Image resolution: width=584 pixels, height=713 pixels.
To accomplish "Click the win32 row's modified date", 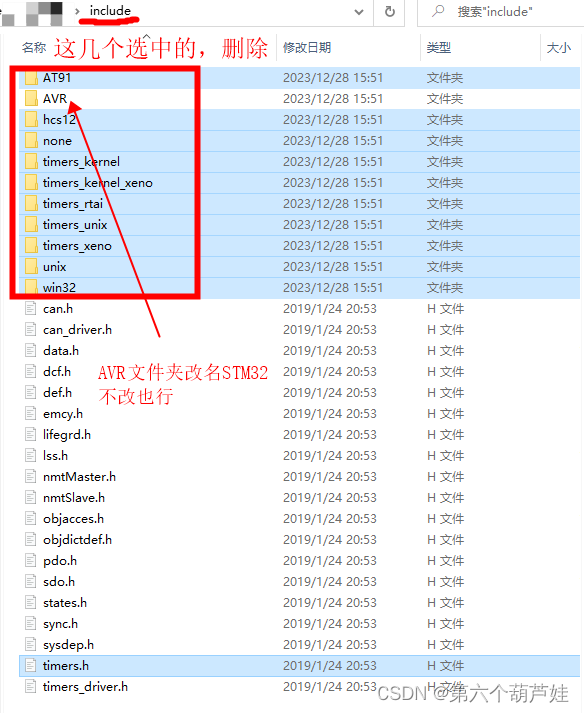I will [x=333, y=288].
